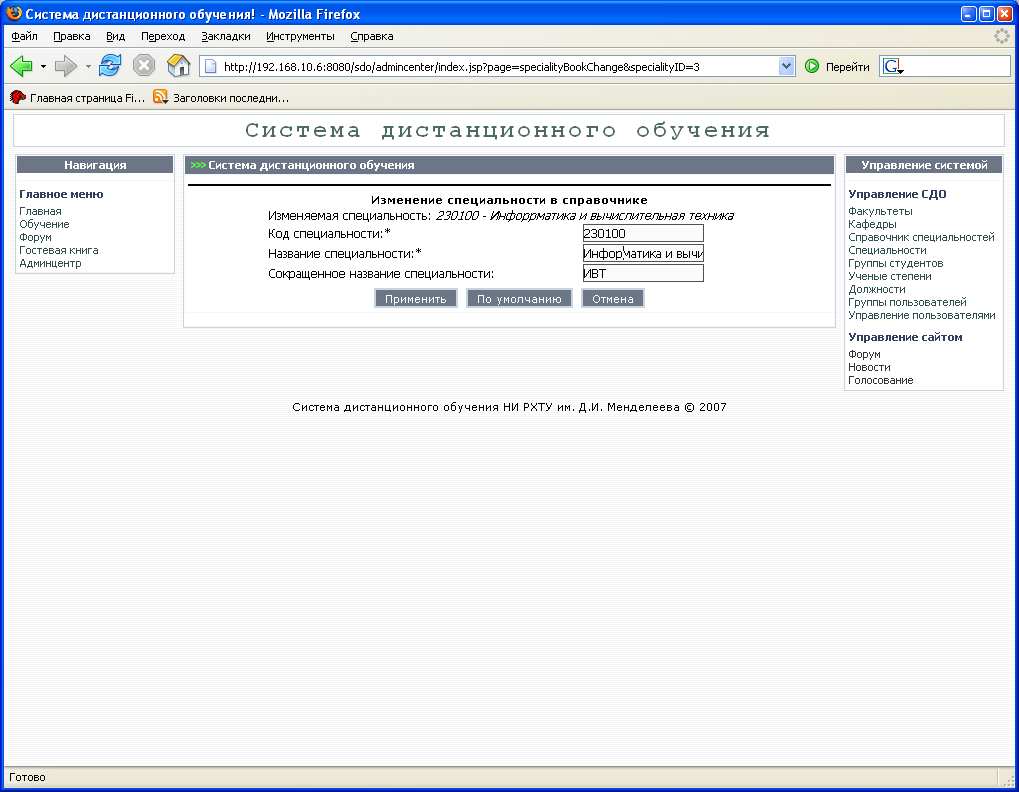Open Управление пользователями link

(922, 315)
